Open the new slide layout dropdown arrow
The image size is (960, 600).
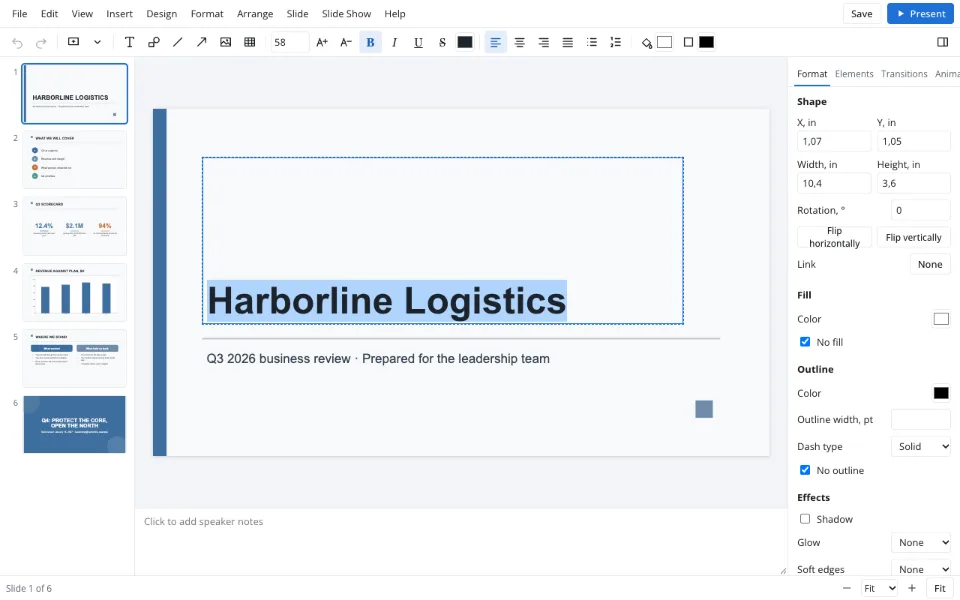[x=97, y=42]
